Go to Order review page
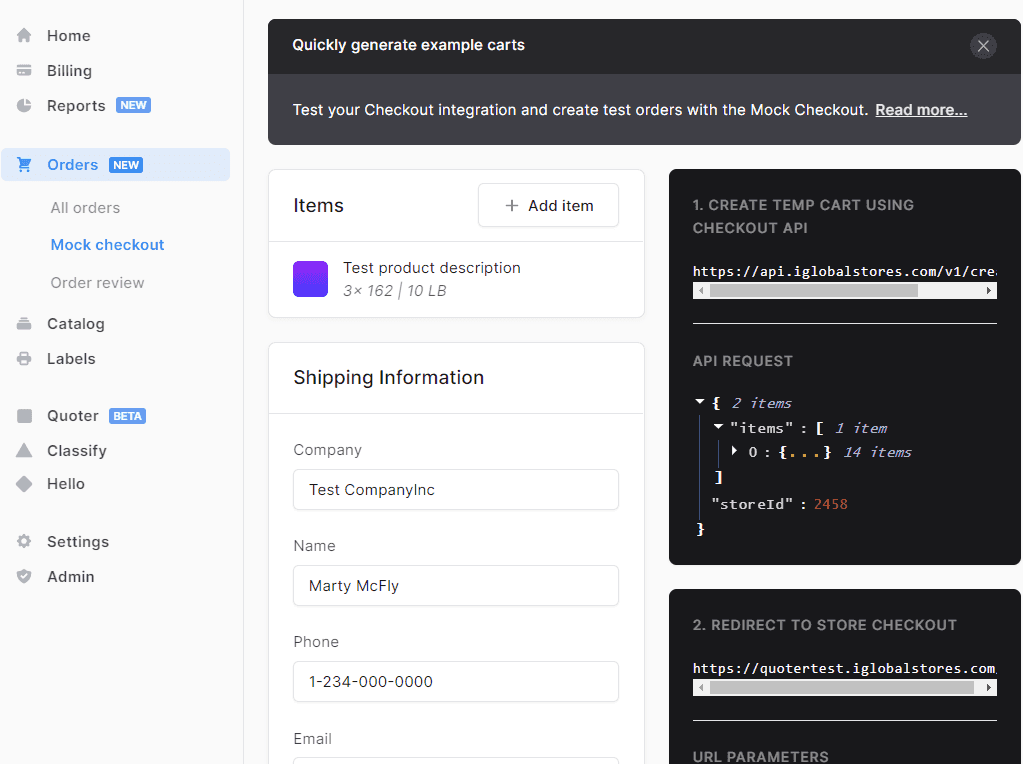 (97, 283)
